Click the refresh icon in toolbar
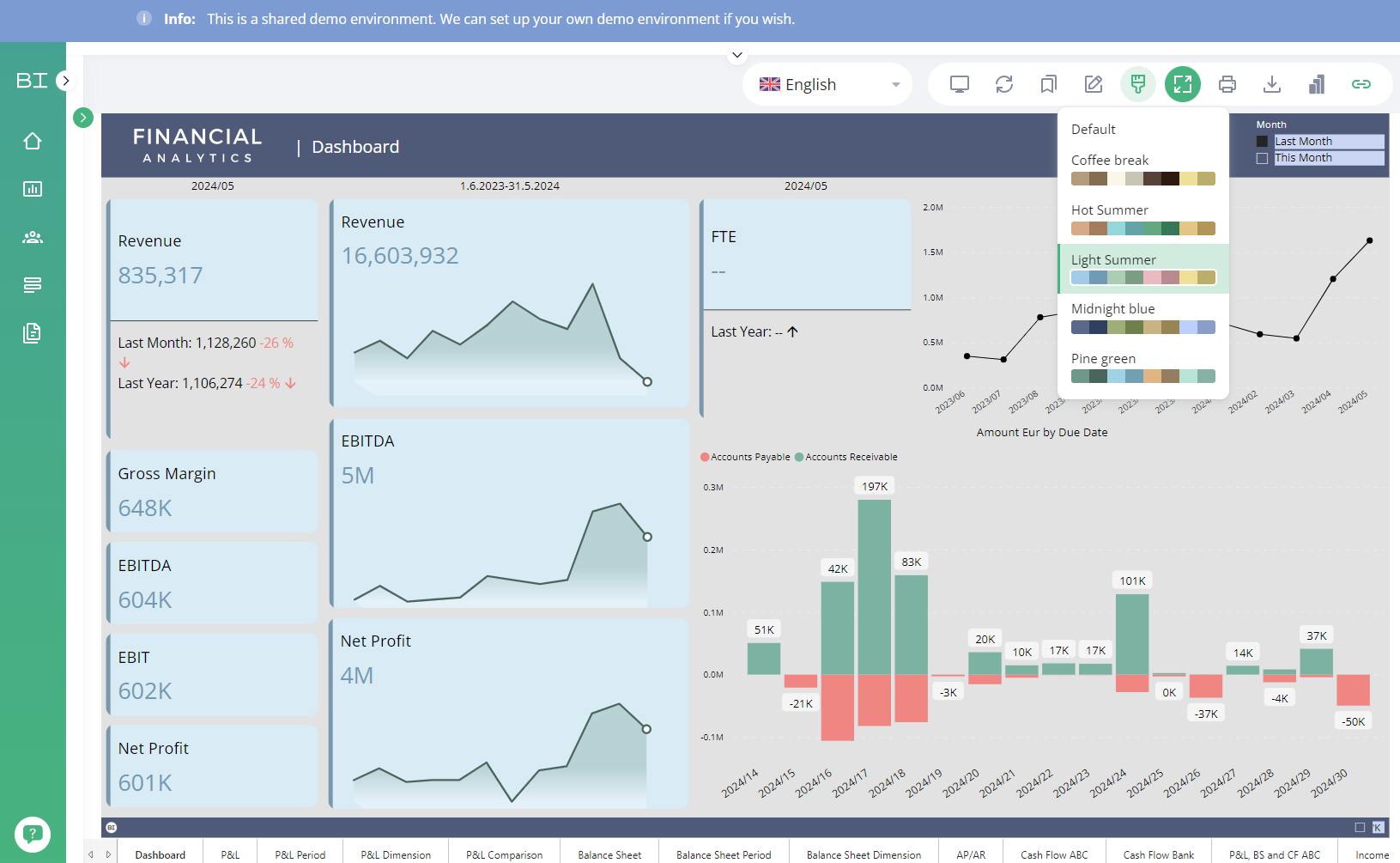The height and width of the screenshot is (863, 1400). (1003, 84)
